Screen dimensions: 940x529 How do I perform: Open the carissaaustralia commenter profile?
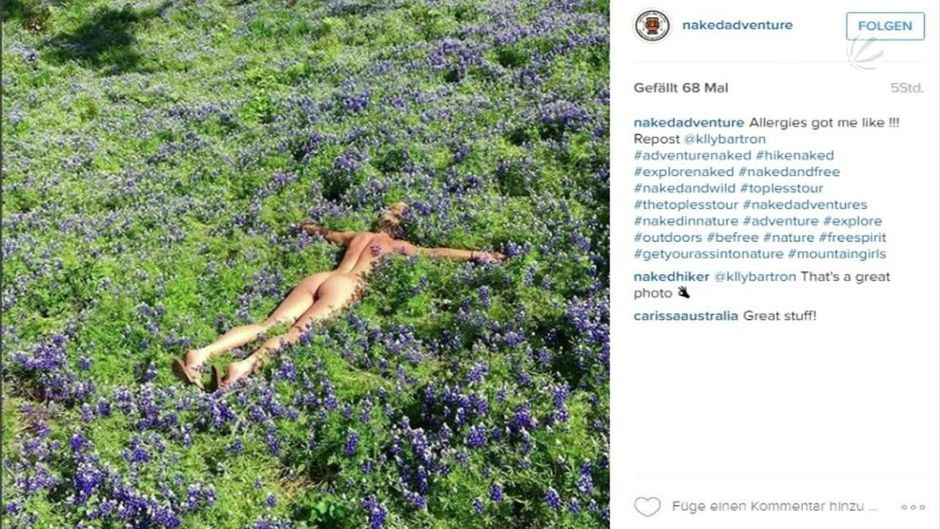tap(686, 315)
